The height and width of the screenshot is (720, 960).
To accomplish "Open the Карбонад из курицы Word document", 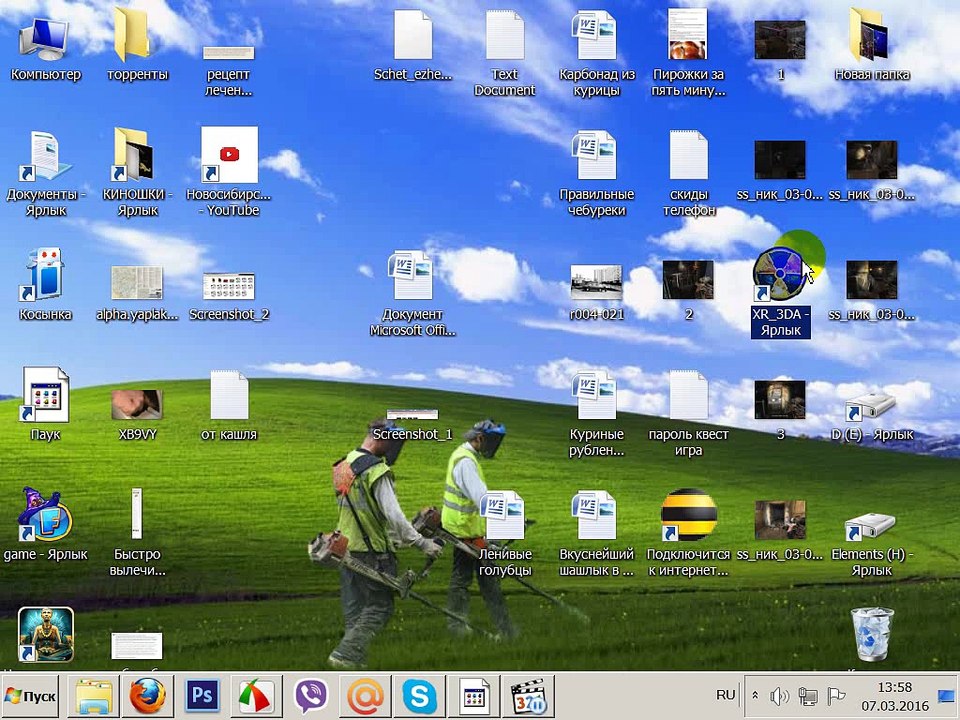I will click(x=596, y=51).
